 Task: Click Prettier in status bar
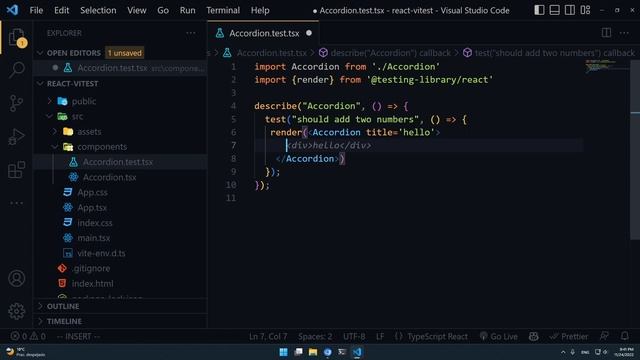click(x=569, y=336)
